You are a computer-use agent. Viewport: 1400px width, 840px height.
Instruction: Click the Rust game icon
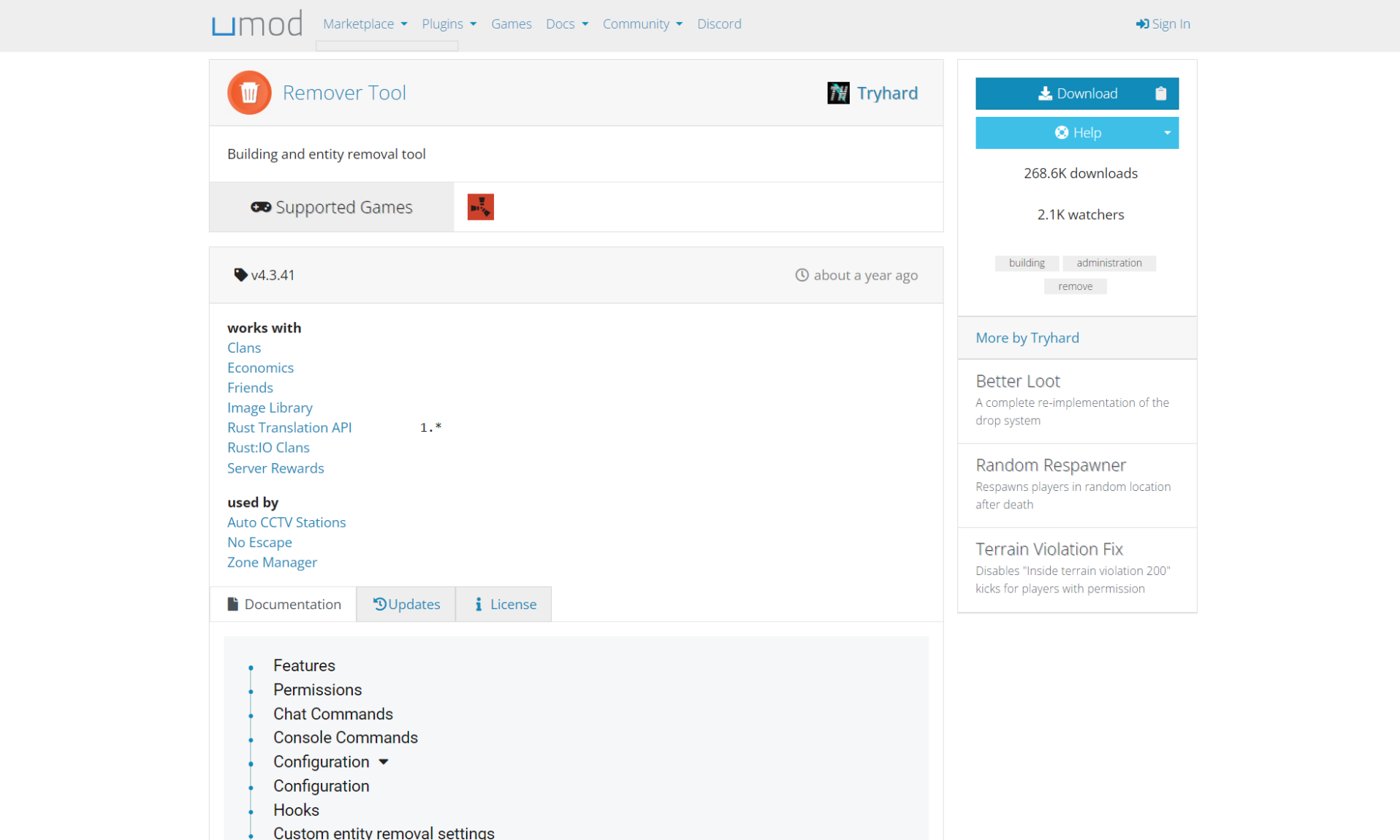(480, 207)
